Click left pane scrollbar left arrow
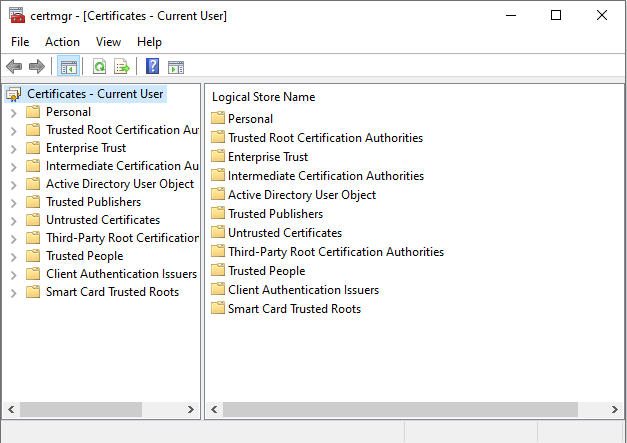This screenshot has height=443, width=627. tap(11, 409)
